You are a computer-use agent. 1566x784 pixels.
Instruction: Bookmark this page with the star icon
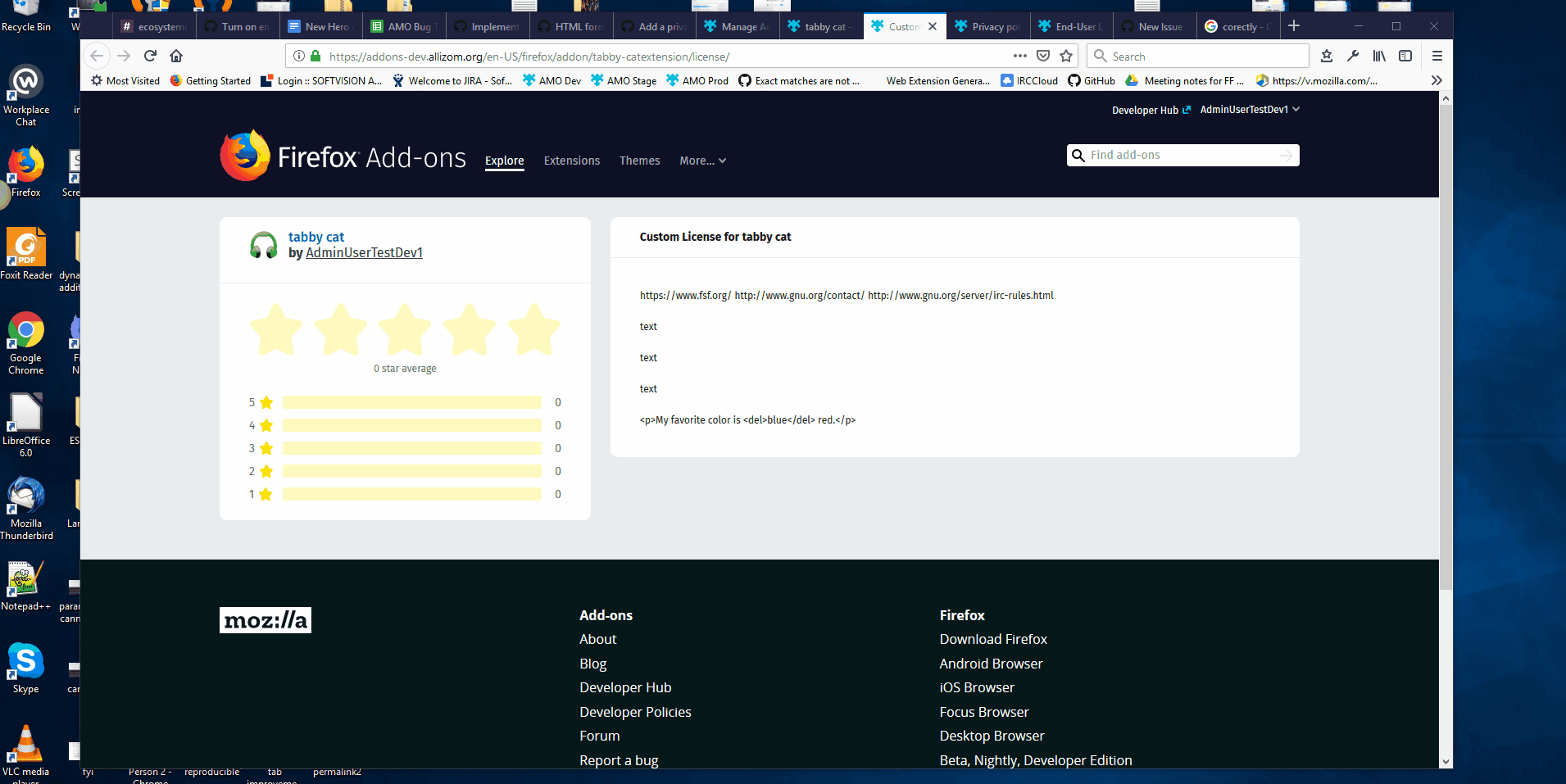pyautogui.click(x=1066, y=56)
